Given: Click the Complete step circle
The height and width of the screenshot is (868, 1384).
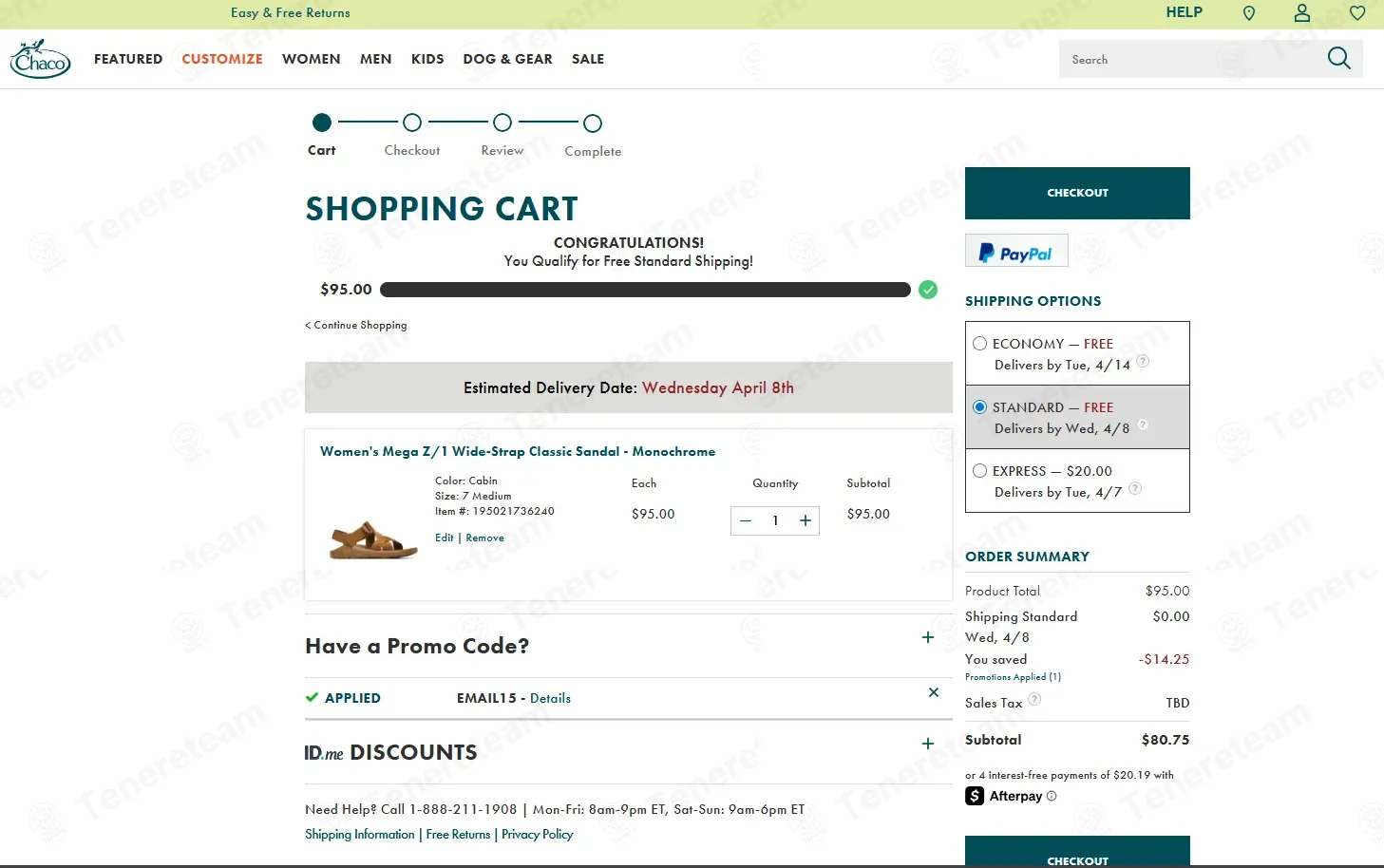Looking at the screenshot, I should 593,123.
